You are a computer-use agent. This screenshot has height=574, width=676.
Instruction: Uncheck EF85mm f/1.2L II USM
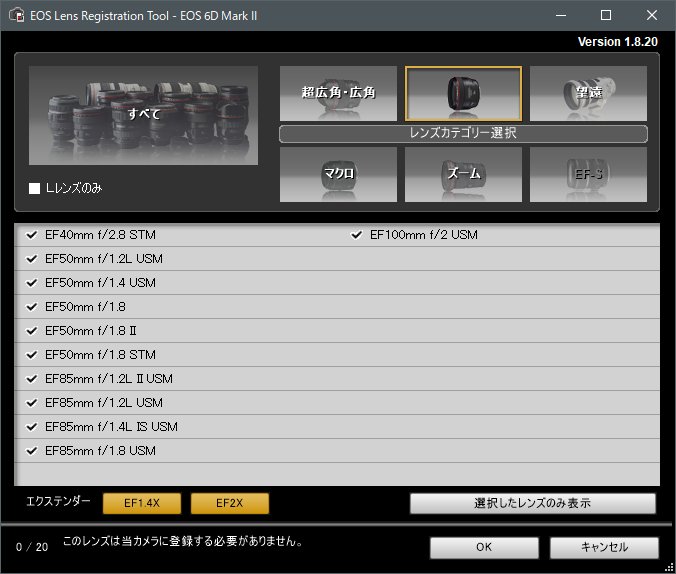[x=31, y=379]
